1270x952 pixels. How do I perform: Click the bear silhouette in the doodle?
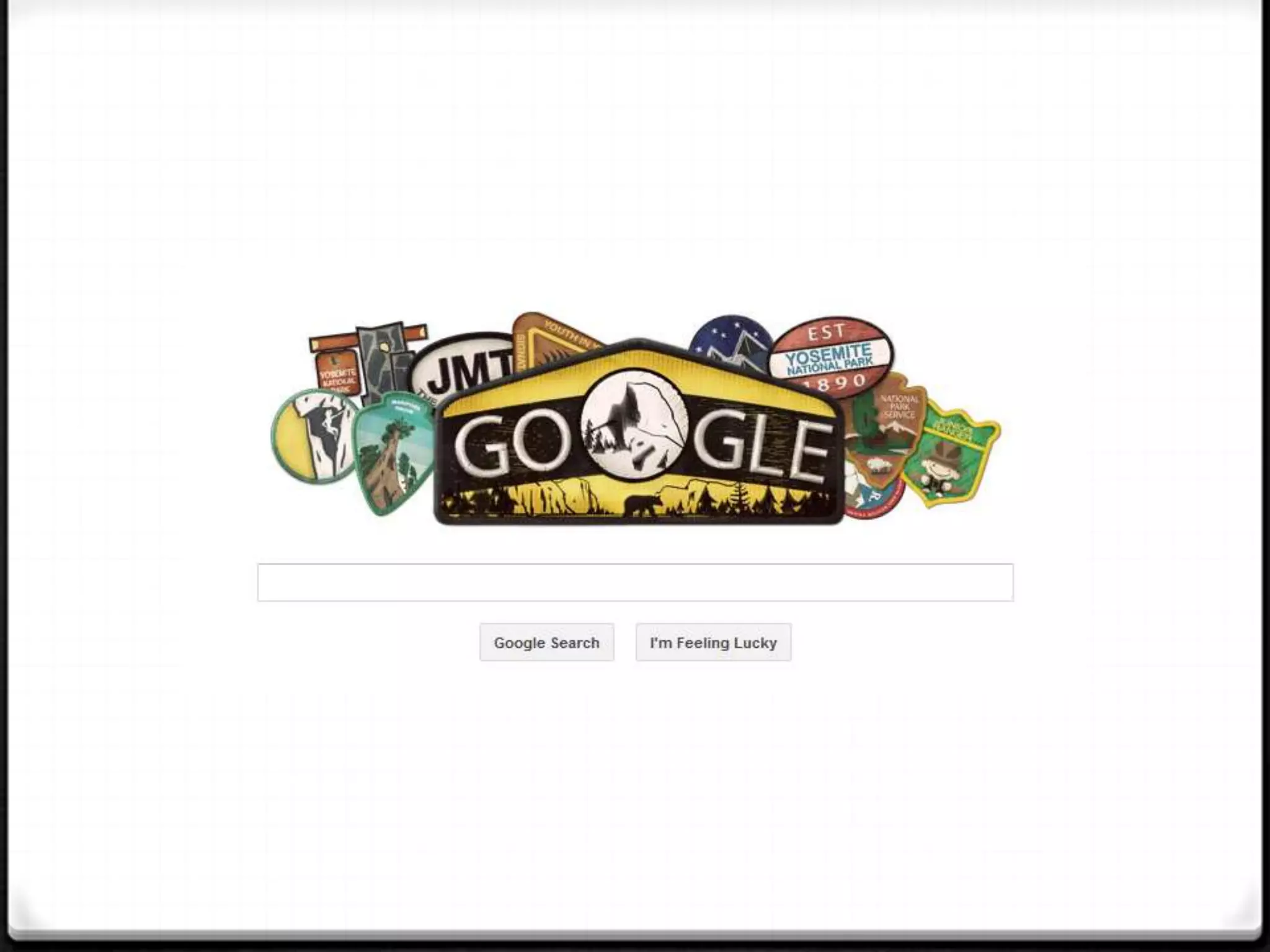click(x=642, y=505)
